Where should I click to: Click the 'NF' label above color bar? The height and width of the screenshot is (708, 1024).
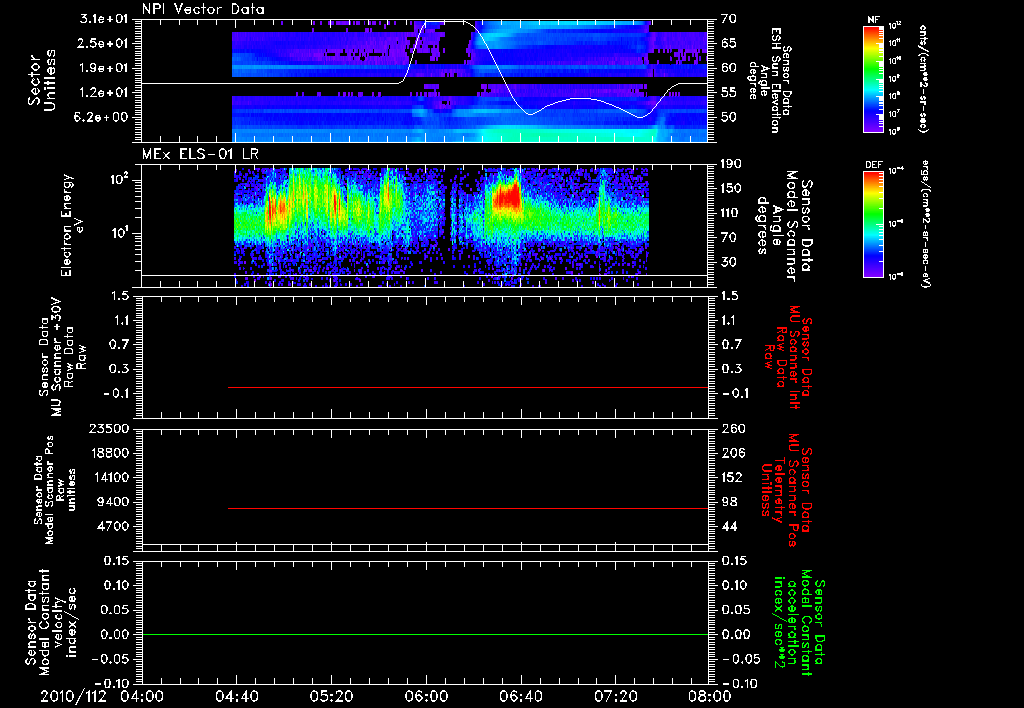click(x=873, y=20)
